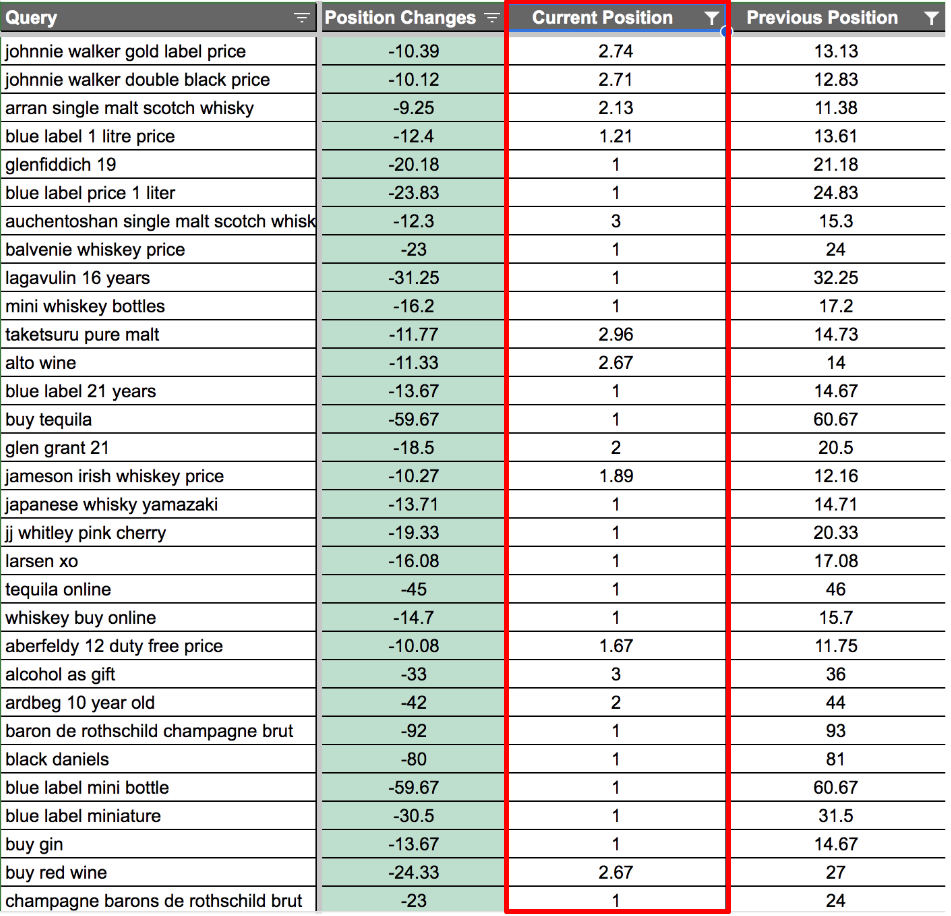The image size is (951, 916).
Task: Open the Query column filter icon
Action: click(x=301, y=18)
